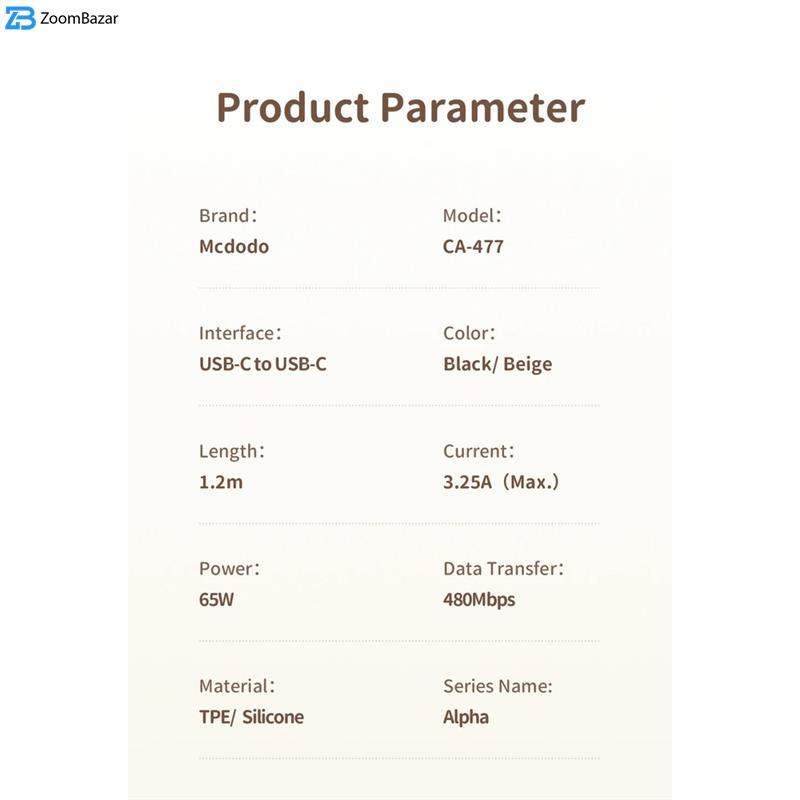Click the 480Mbps transfer speed value
This screenshot has width=800, height=800.
[479, 600]
